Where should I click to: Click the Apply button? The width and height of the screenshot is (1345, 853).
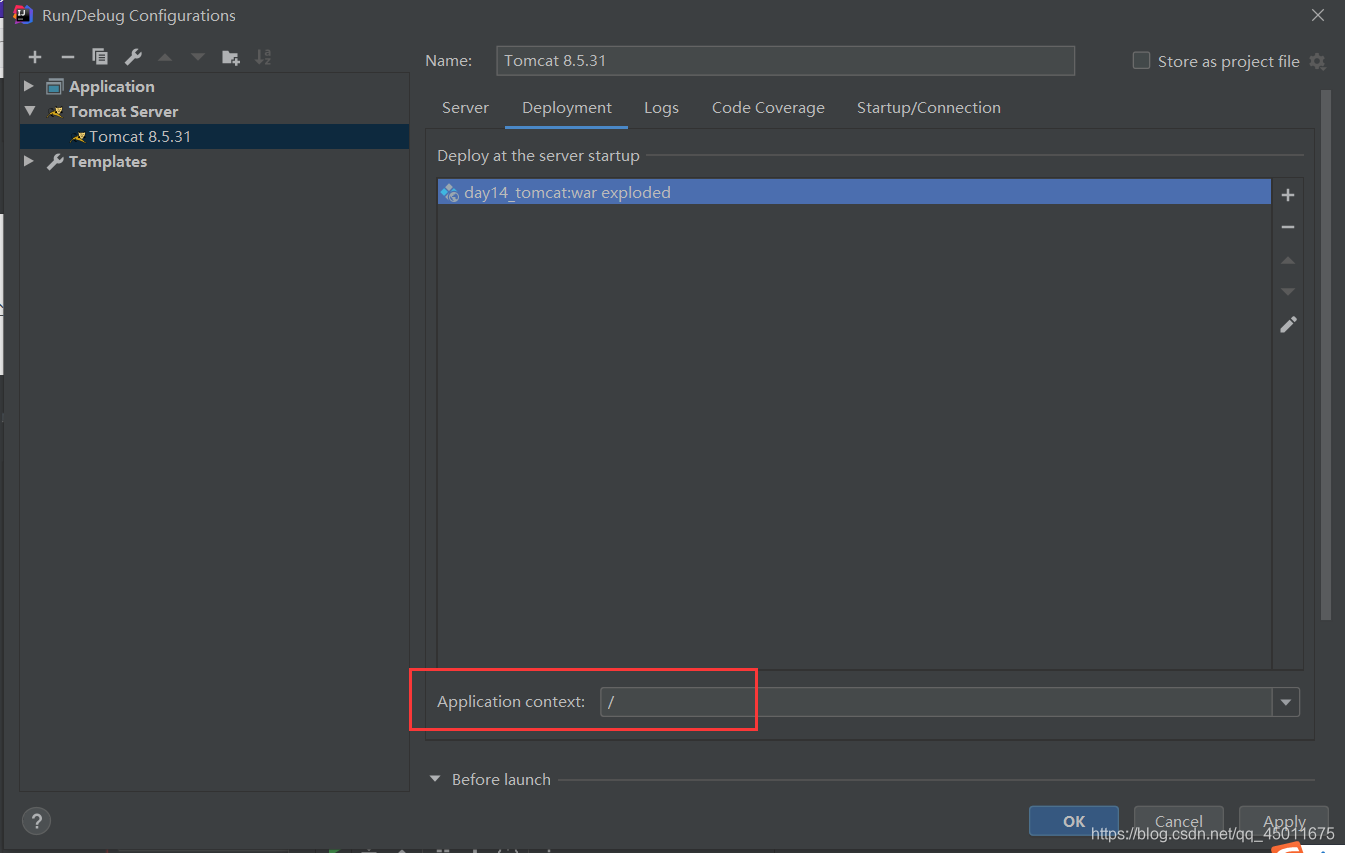pos(1284,821)
